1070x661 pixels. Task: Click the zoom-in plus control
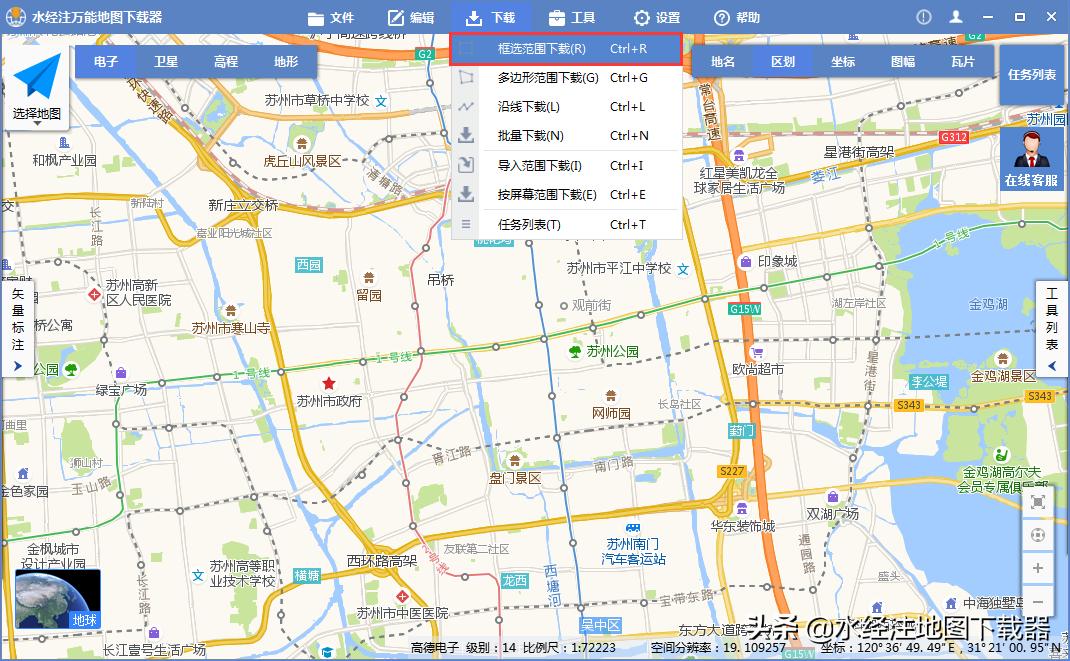click(1038, 568)
